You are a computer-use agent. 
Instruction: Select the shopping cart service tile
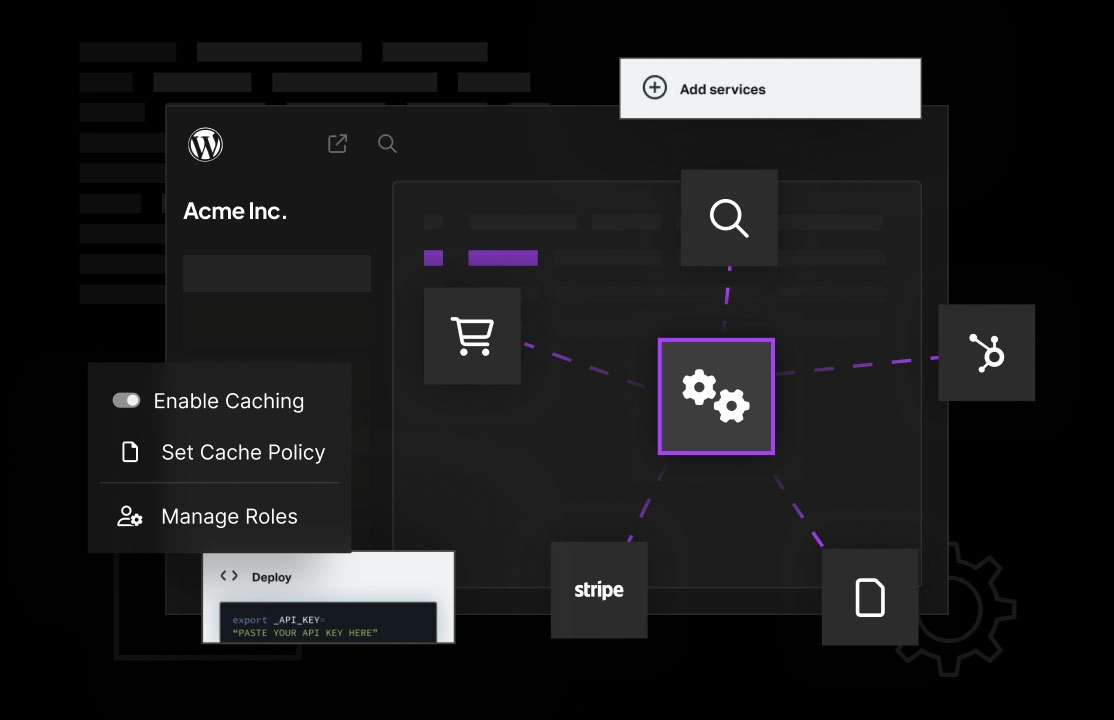(472, 336)
